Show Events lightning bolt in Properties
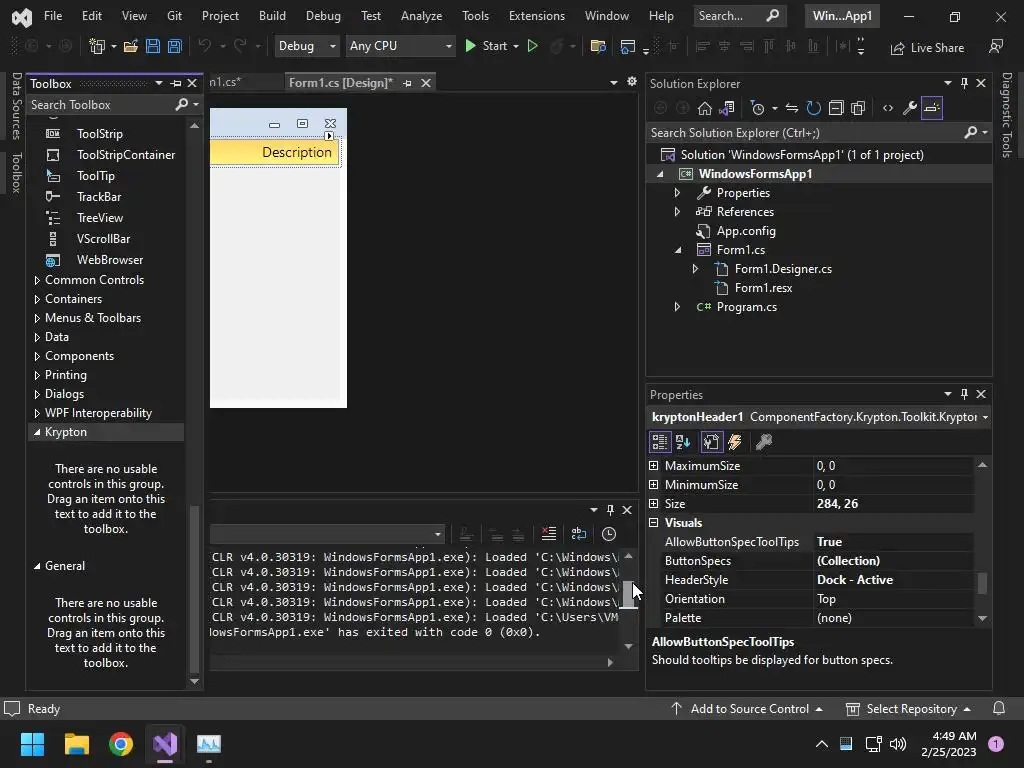The width and height of the screenshot is (1024, 768). click(x=735, y=442)
